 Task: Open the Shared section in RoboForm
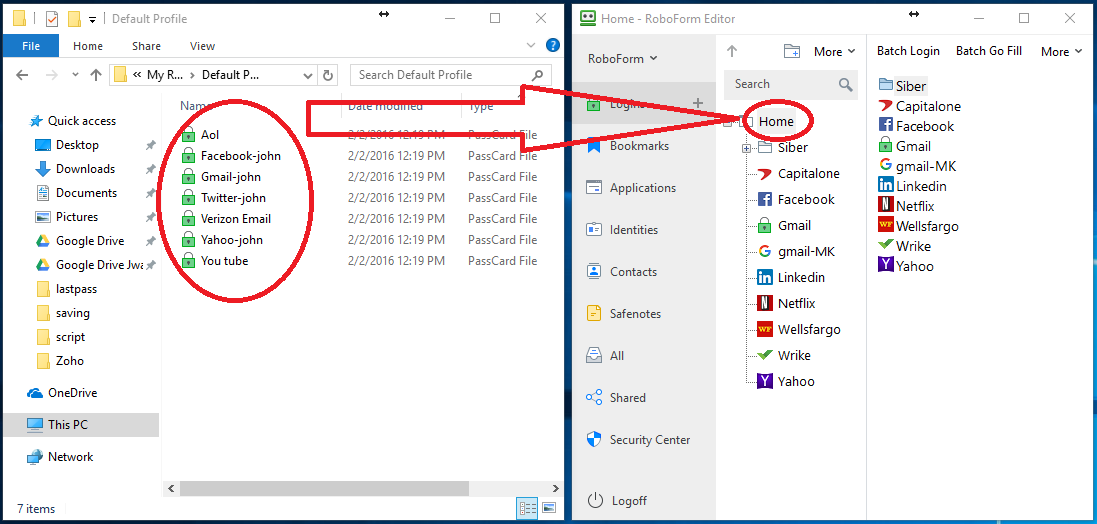615,397
